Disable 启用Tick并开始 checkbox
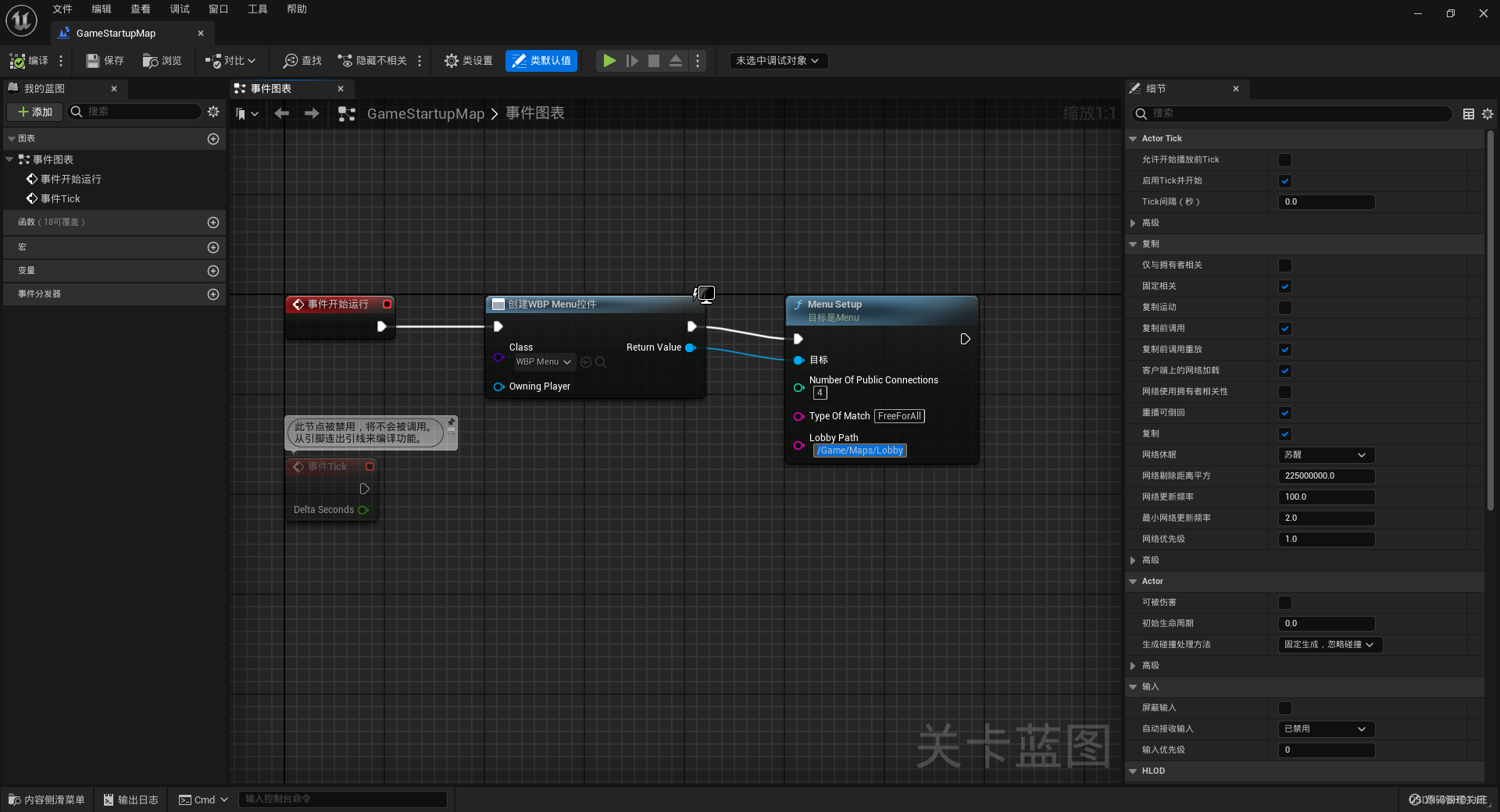The height and width of the screenshot is (812, 1500). tap(1285, 180)
